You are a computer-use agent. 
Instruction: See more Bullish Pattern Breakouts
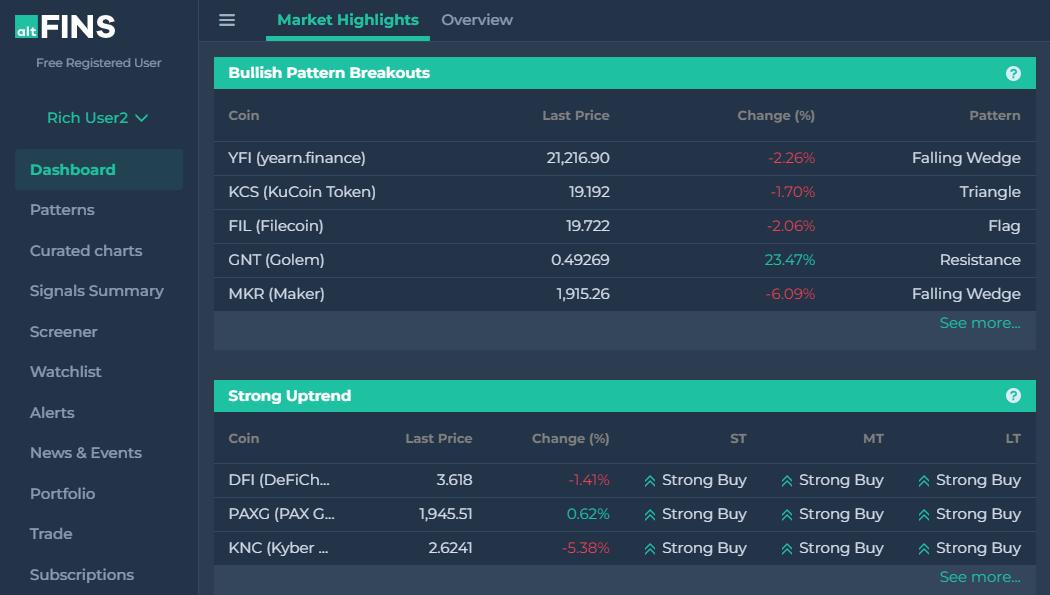980,323
